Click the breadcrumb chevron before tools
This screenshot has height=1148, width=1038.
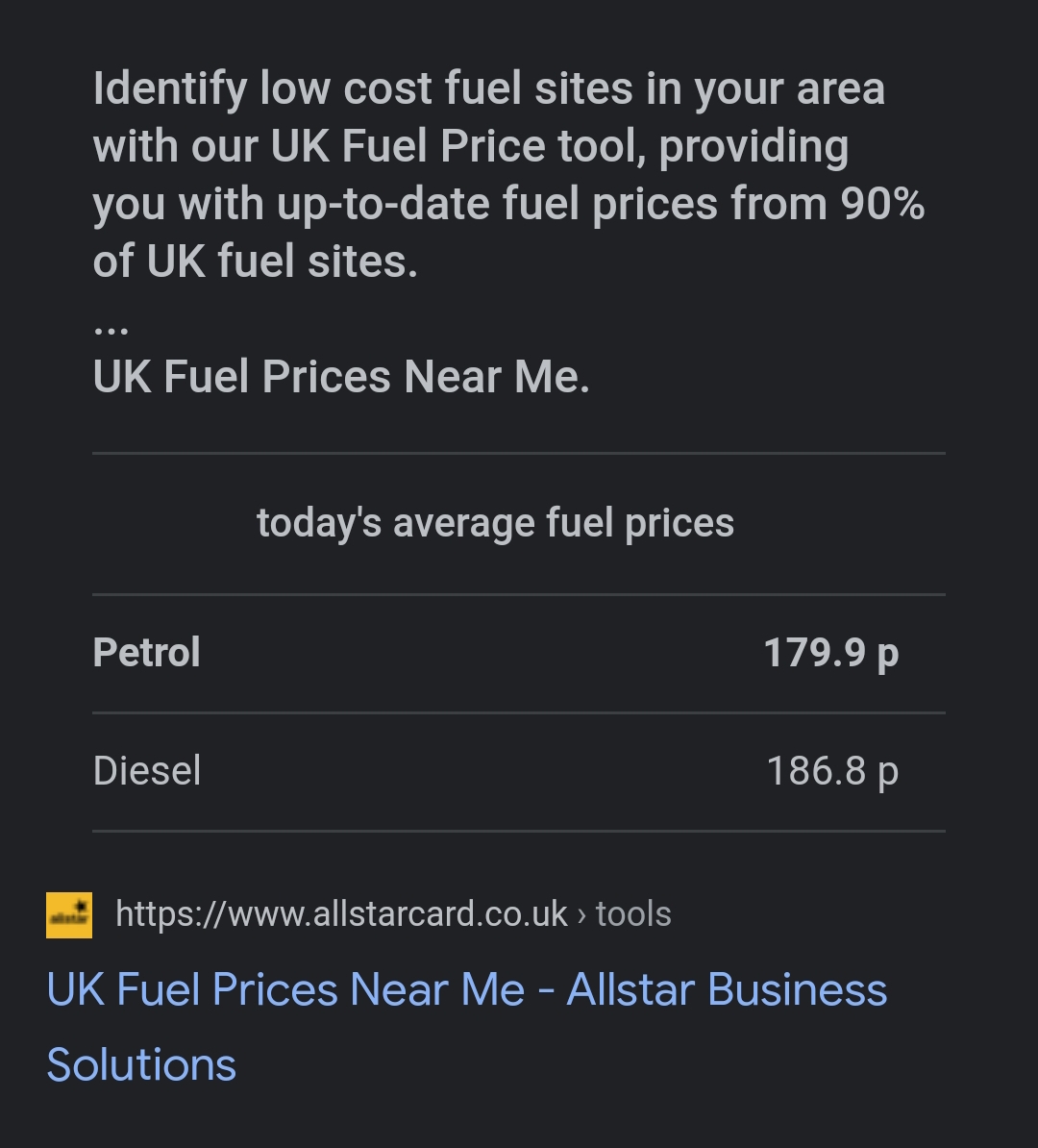tap(582, 915)
